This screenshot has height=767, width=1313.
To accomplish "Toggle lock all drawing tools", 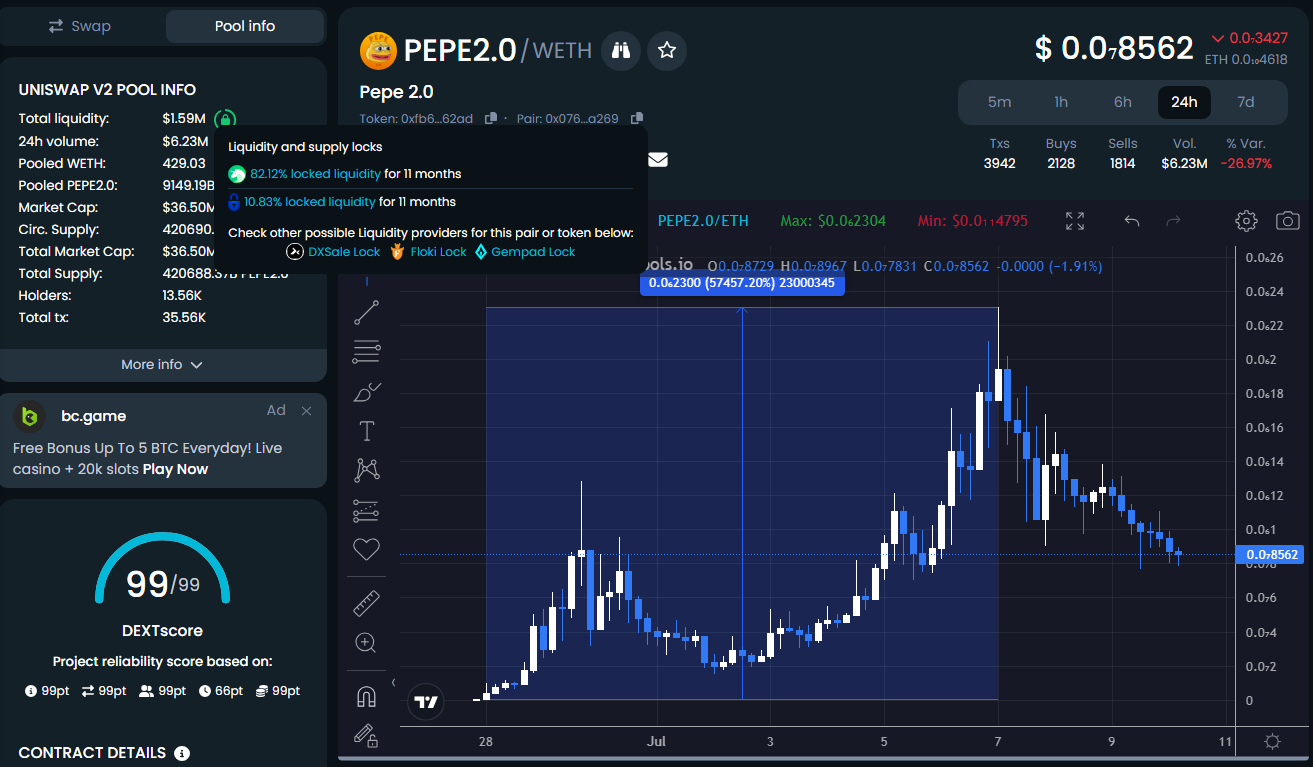I will (367, 736).
